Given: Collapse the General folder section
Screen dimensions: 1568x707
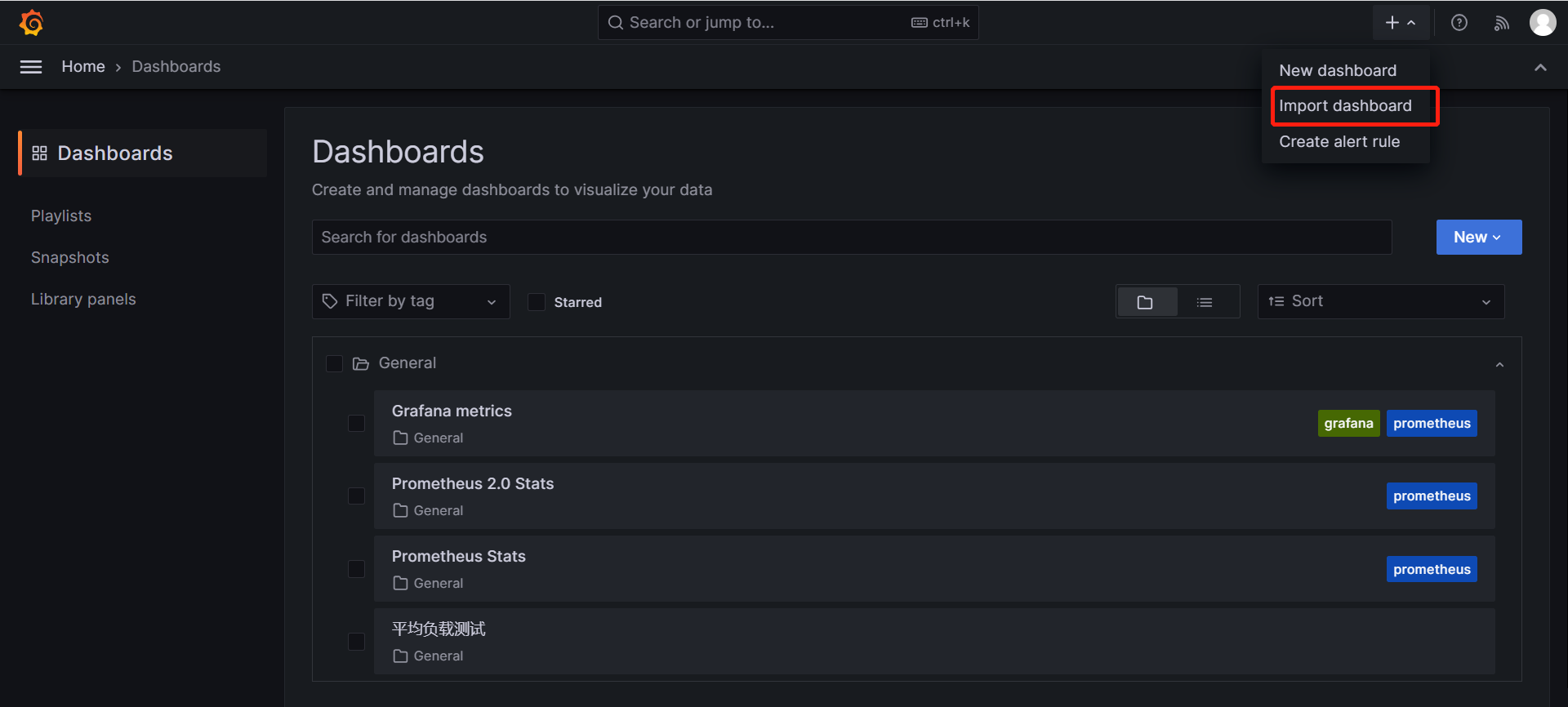Looking at the screenshot, I should pos(1499,364).
